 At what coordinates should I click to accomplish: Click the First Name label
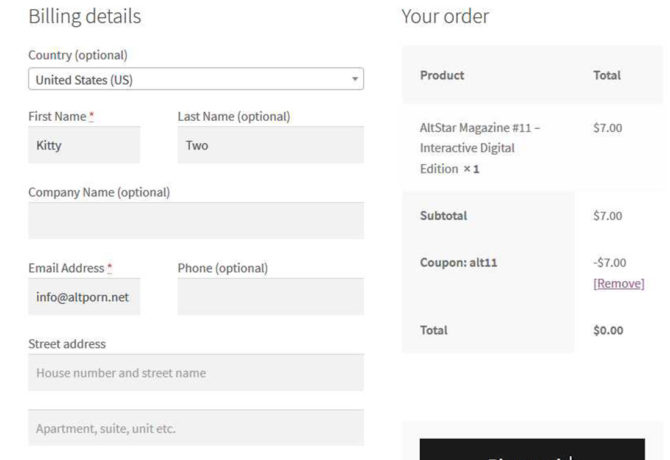coord(57,116)
